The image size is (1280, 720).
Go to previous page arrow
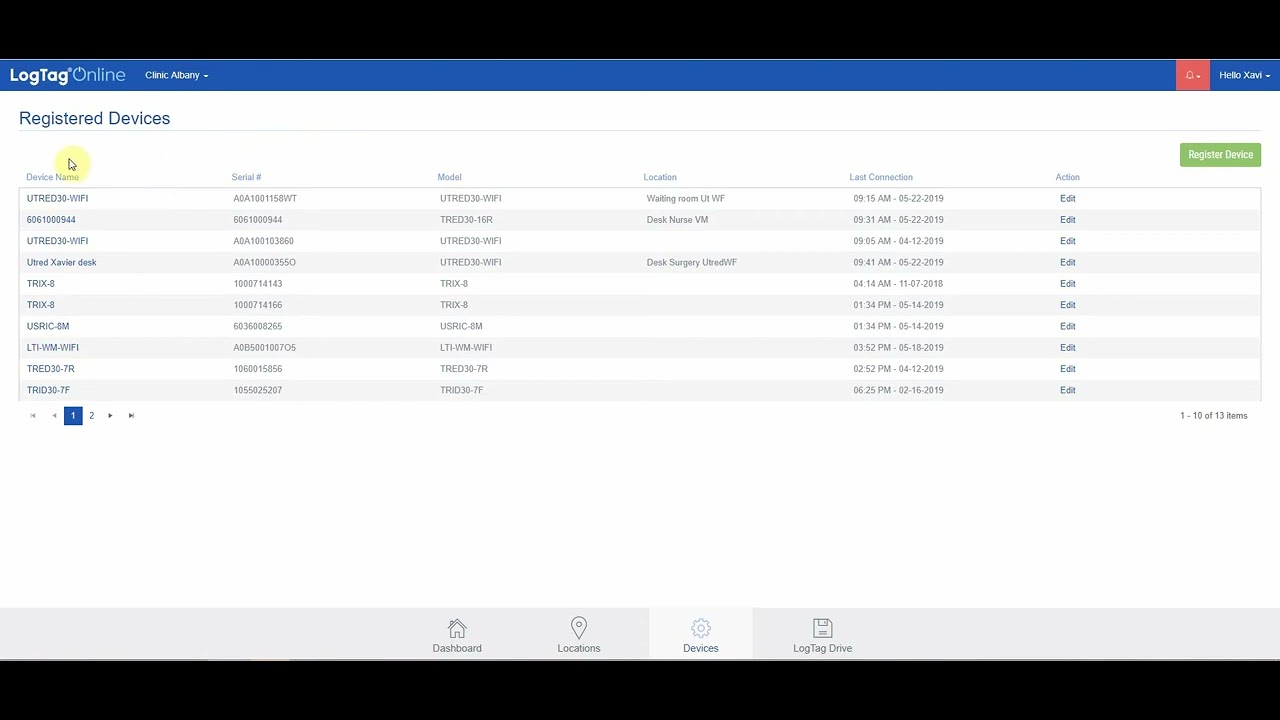(54, 415)
